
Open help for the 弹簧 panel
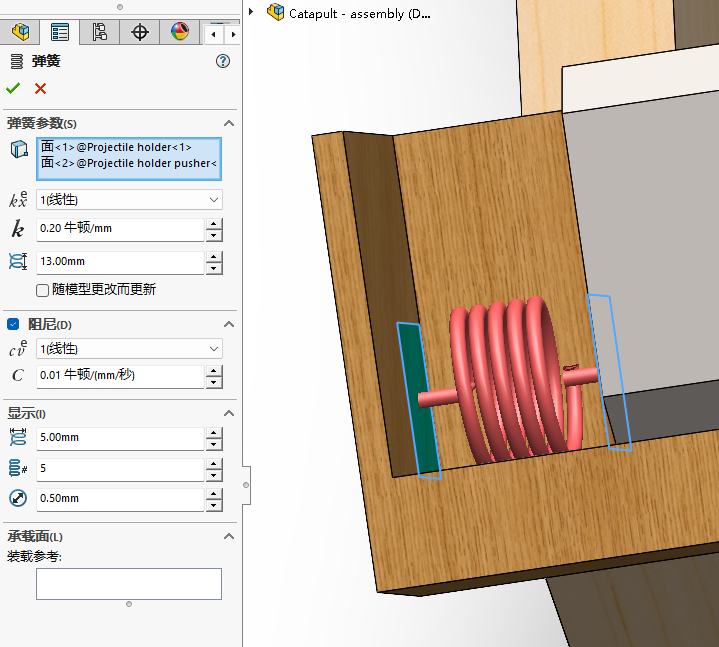click(223, 61)
